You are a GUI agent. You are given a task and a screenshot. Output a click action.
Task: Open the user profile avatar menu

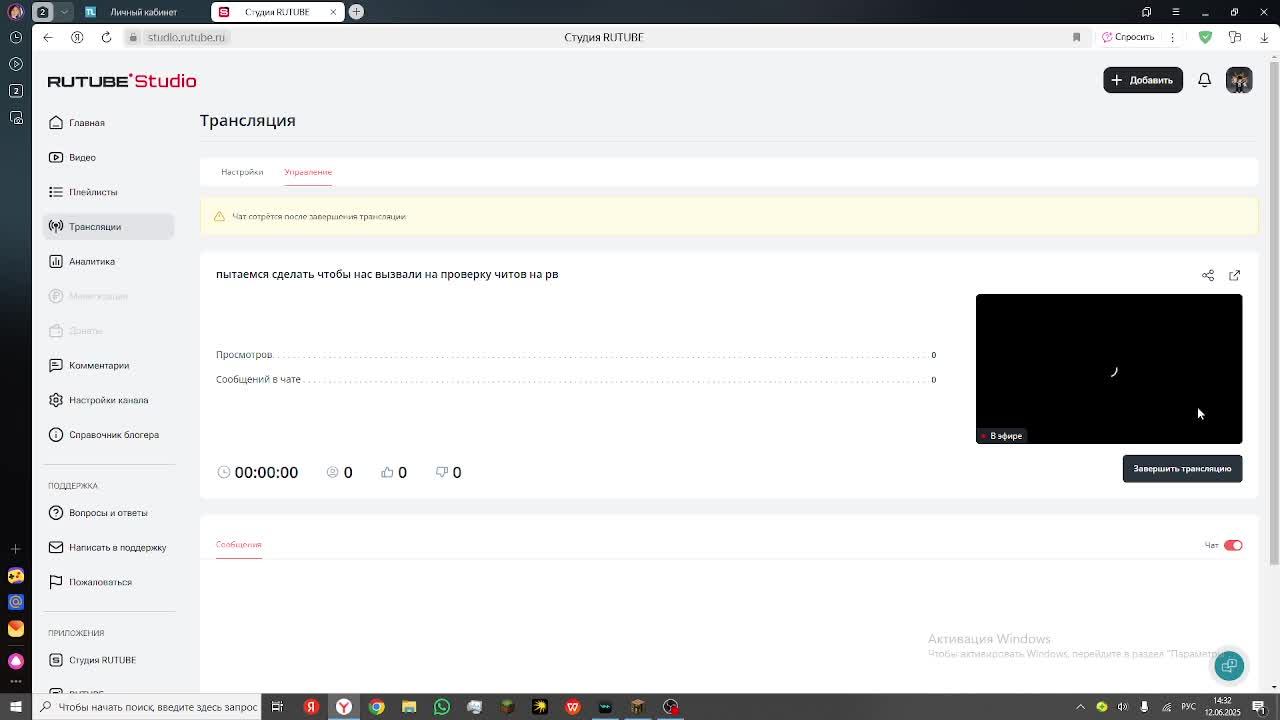(1239, 80)
